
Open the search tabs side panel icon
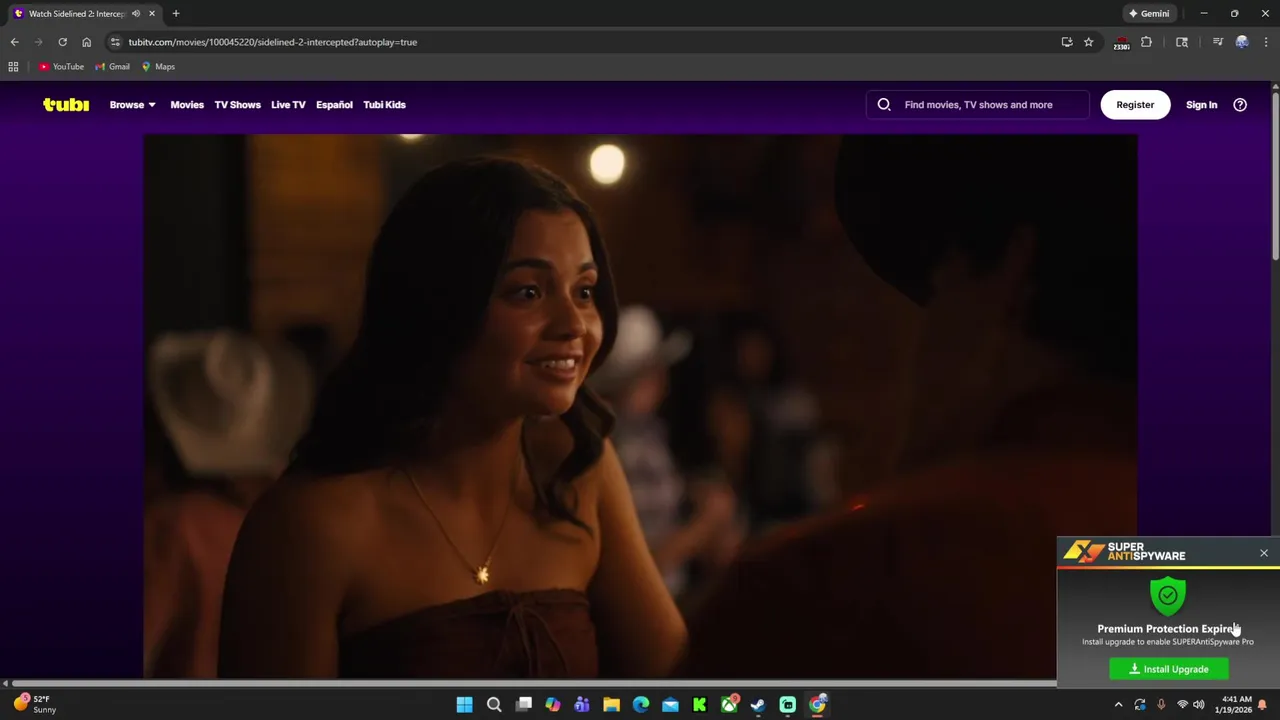[x=1182, y=42]
